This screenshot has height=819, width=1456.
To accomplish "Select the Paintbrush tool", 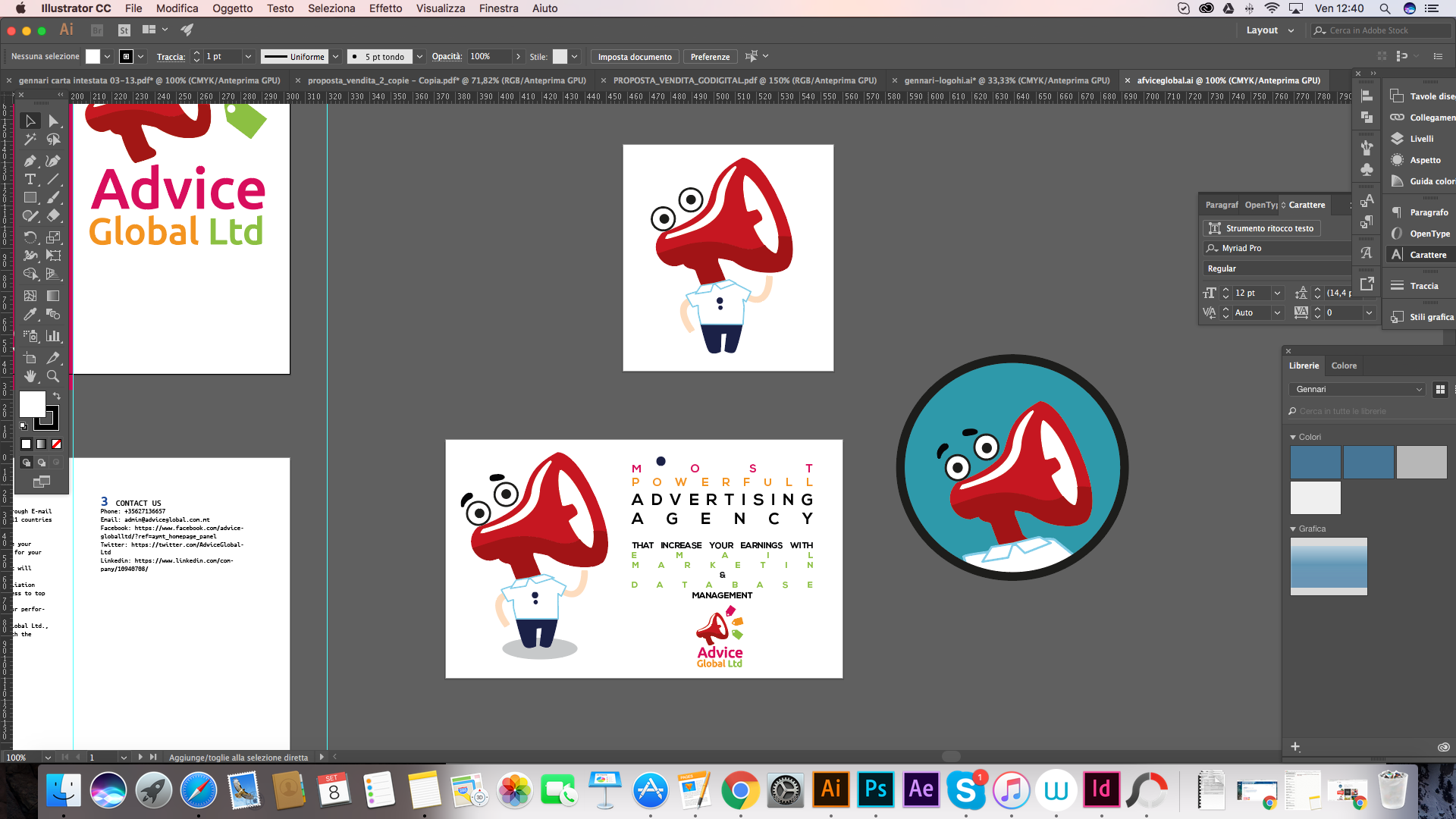I will coord(53,198).
